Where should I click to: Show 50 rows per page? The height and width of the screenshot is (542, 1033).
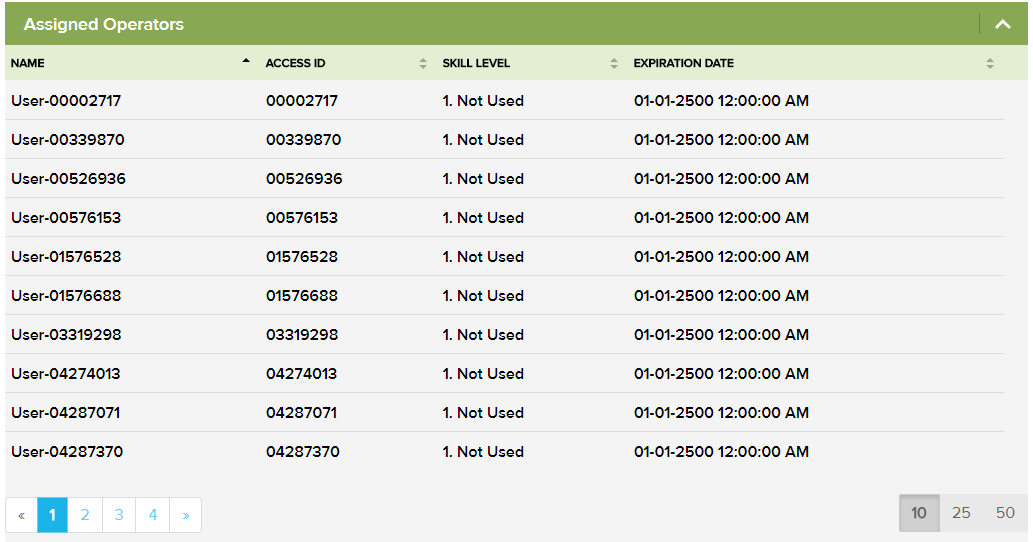click(1005, 513)
